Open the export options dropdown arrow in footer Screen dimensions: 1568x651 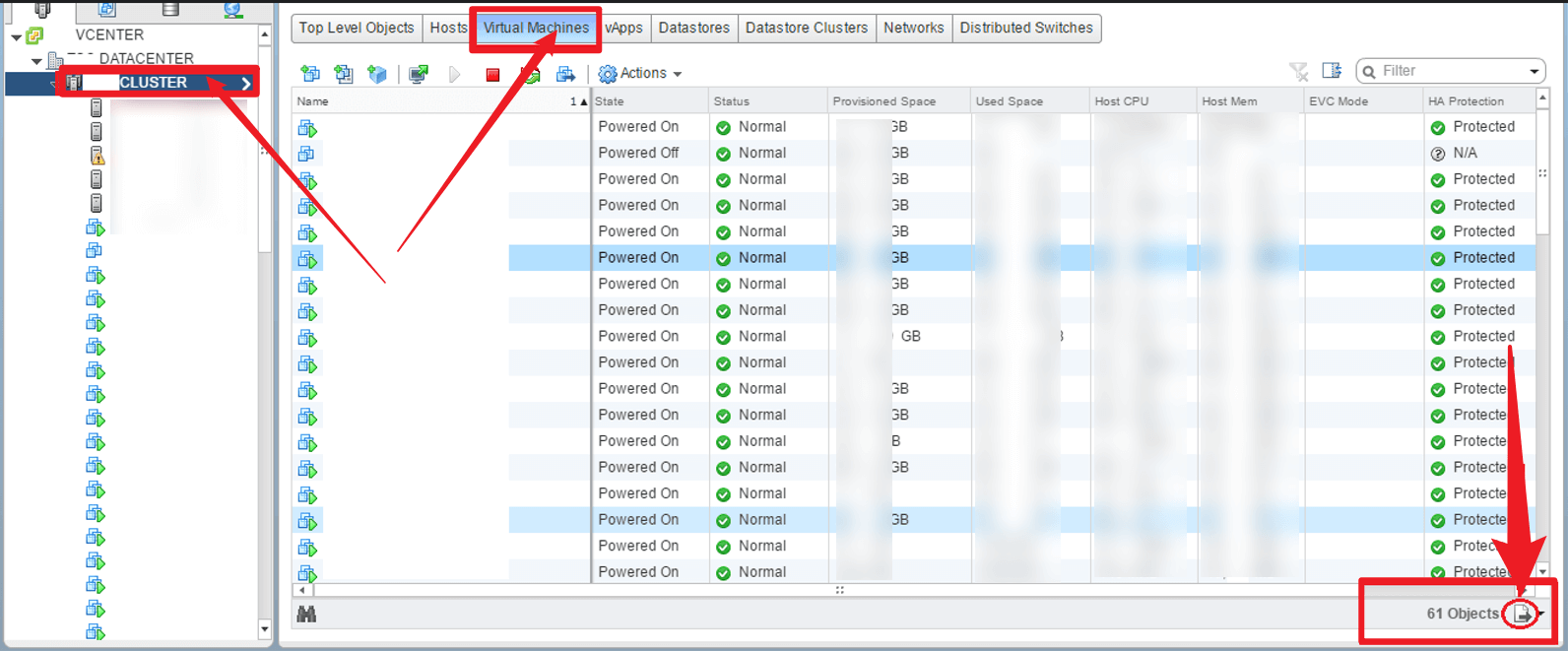coord(1540,614)
